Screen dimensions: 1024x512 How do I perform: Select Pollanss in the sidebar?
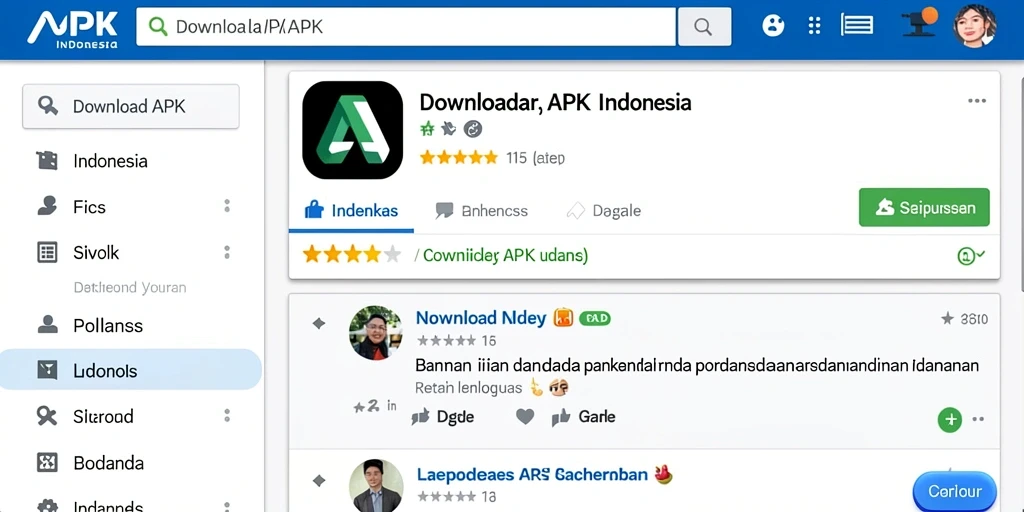108,325
